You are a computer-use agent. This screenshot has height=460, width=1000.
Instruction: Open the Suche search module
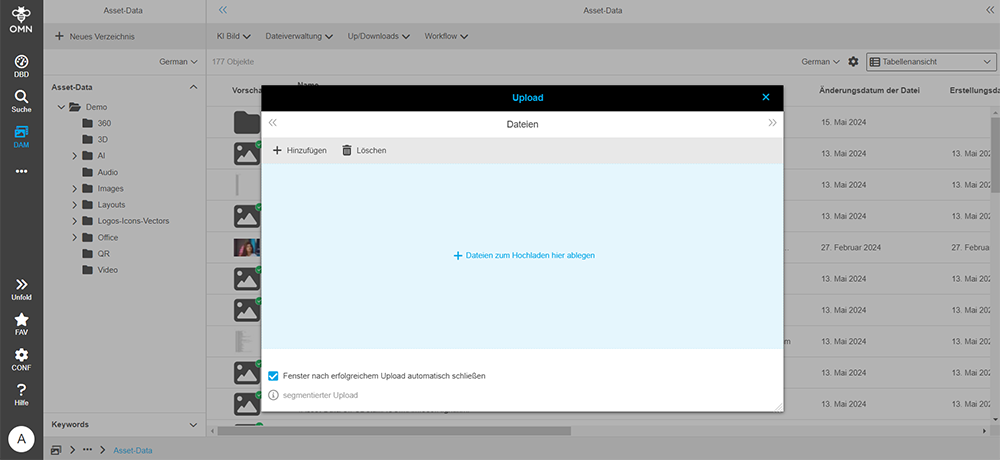click(21, 101)
